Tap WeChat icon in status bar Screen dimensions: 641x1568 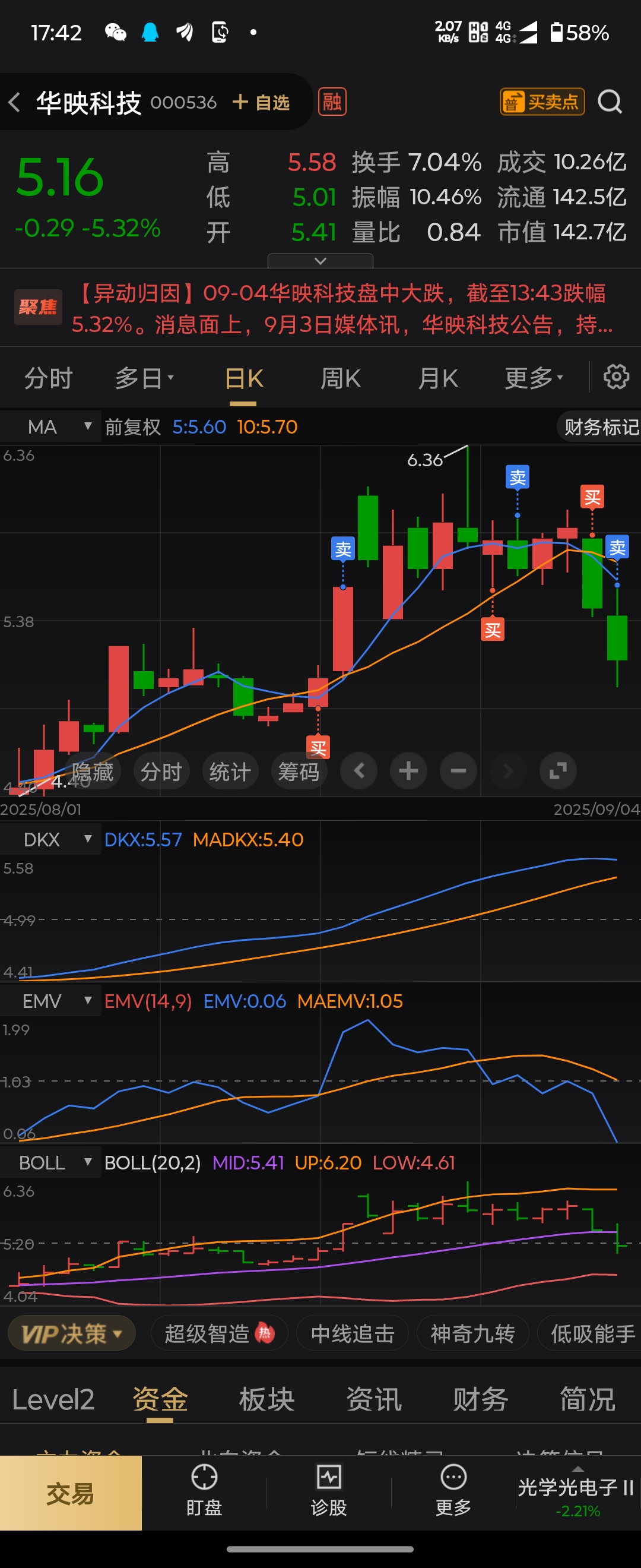pos(116,32)
